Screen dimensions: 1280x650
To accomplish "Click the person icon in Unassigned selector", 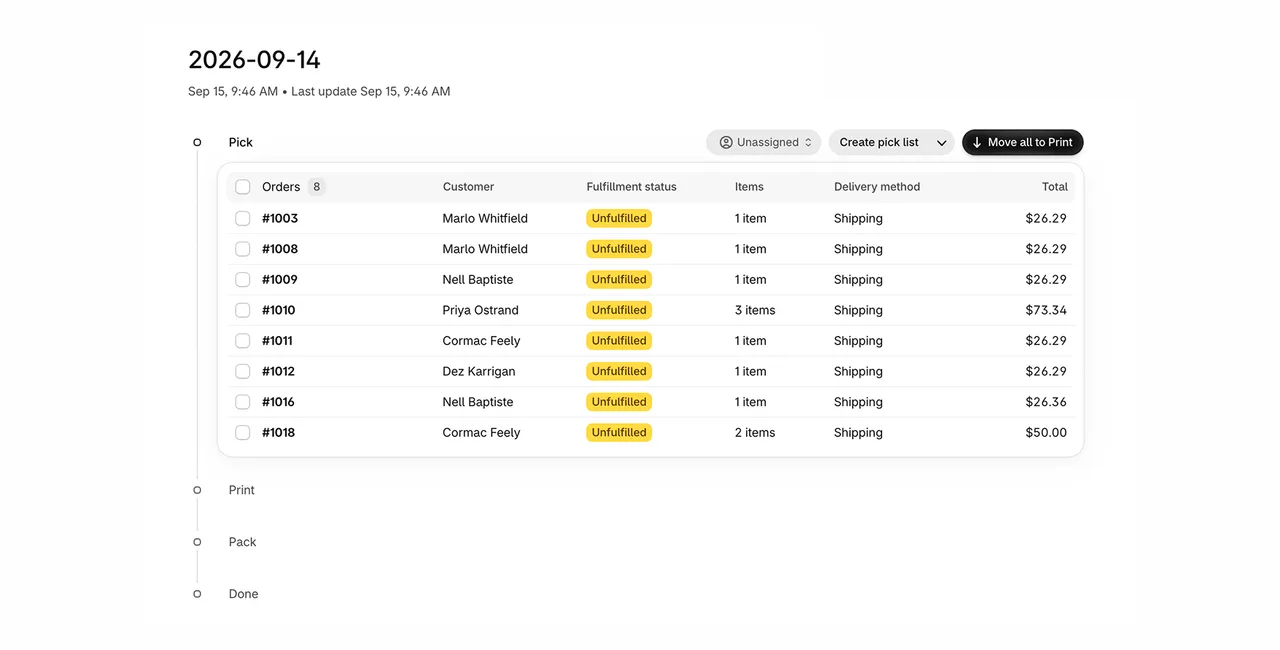I will point(726,142).
